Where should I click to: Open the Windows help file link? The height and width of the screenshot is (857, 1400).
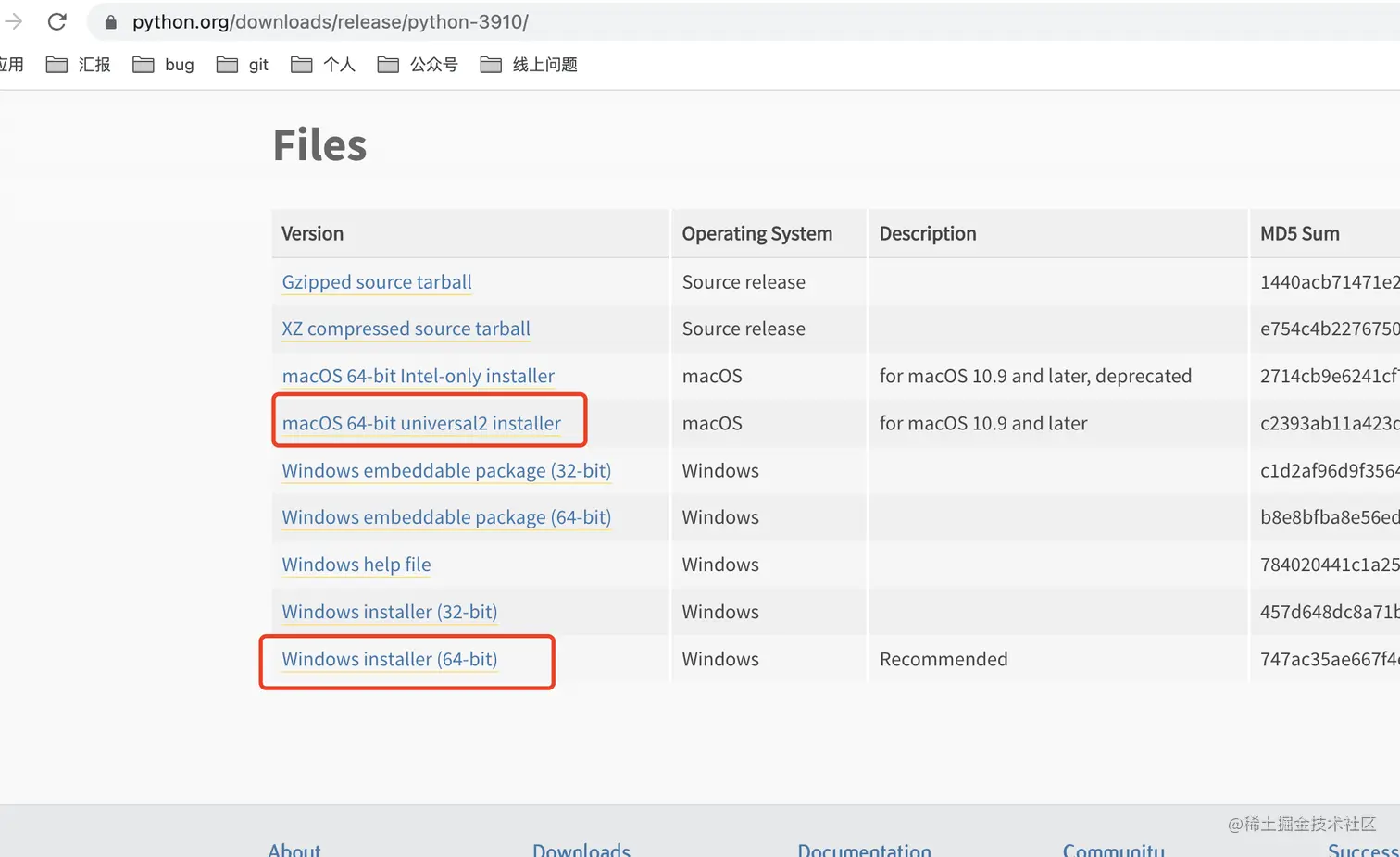pyautogui.click(x=356, y=565)
